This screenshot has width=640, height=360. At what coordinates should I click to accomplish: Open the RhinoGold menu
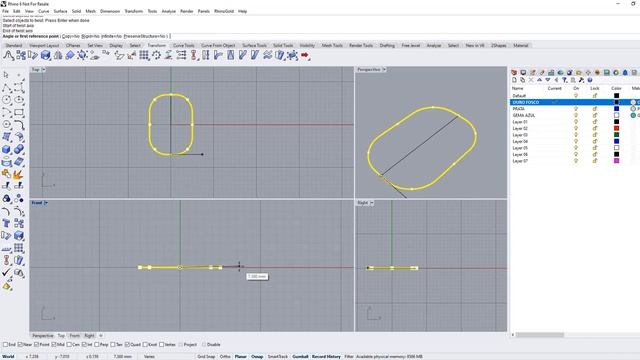(x=224, y=11)
